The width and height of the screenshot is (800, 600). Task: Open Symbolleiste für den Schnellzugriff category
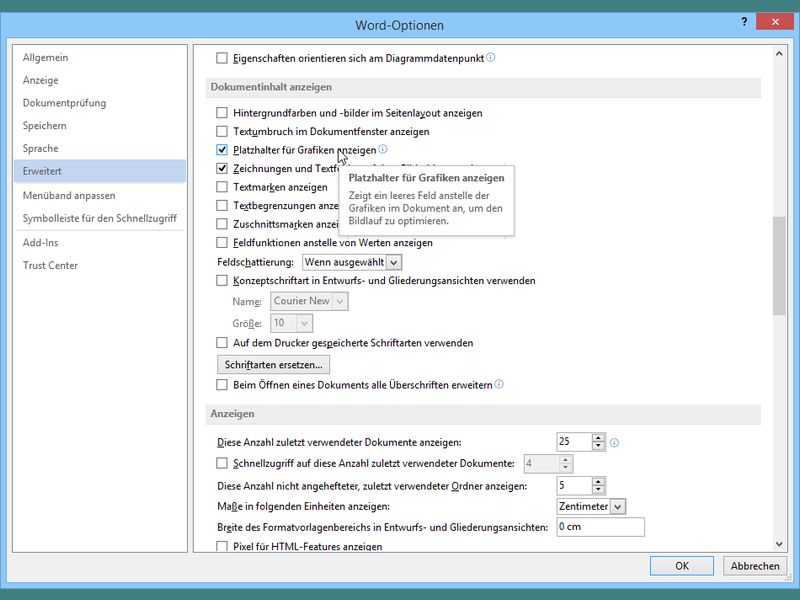point(99,218)
